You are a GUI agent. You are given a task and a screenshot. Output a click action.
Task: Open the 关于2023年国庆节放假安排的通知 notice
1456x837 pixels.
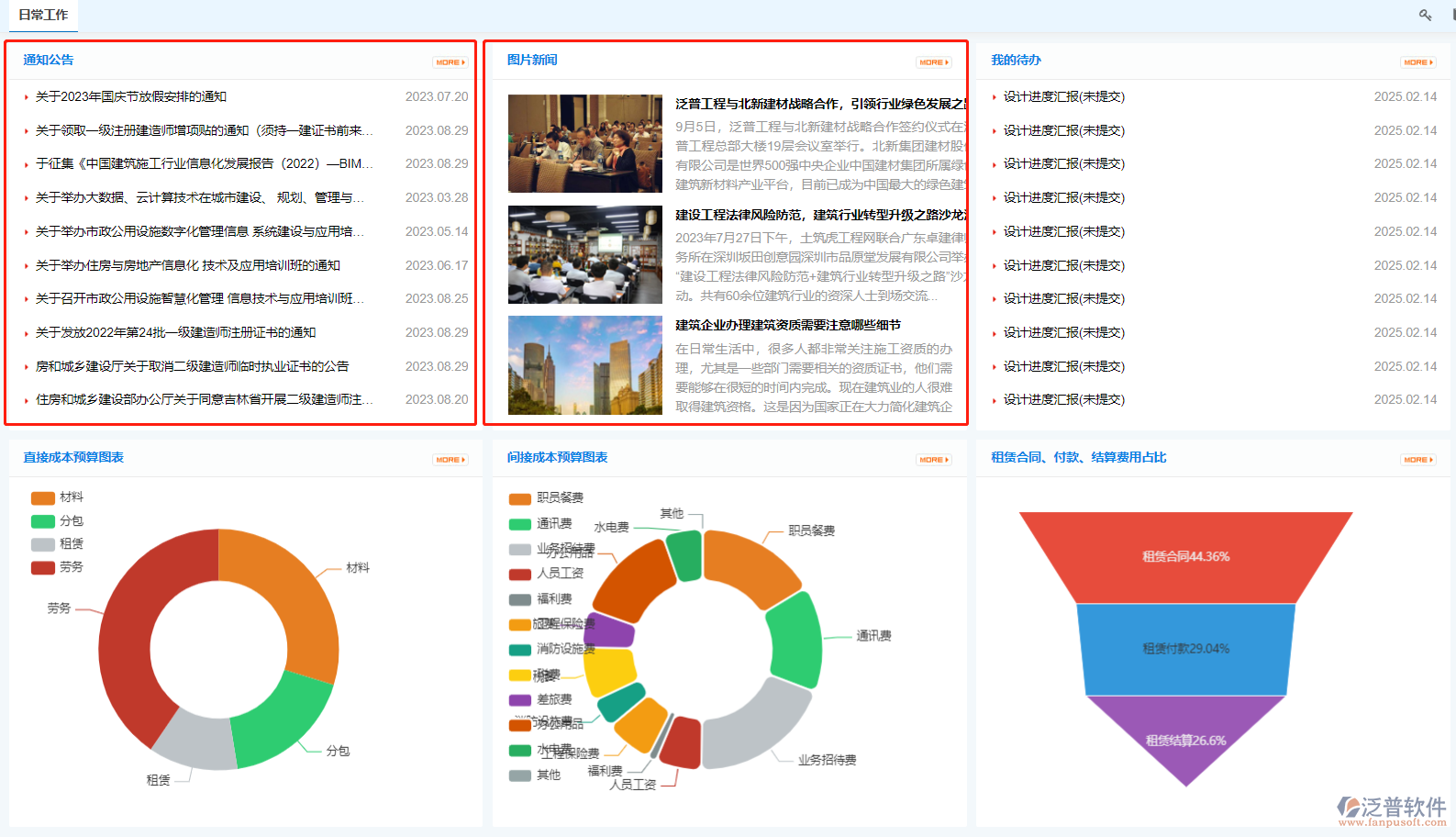(x=130, y=96)
